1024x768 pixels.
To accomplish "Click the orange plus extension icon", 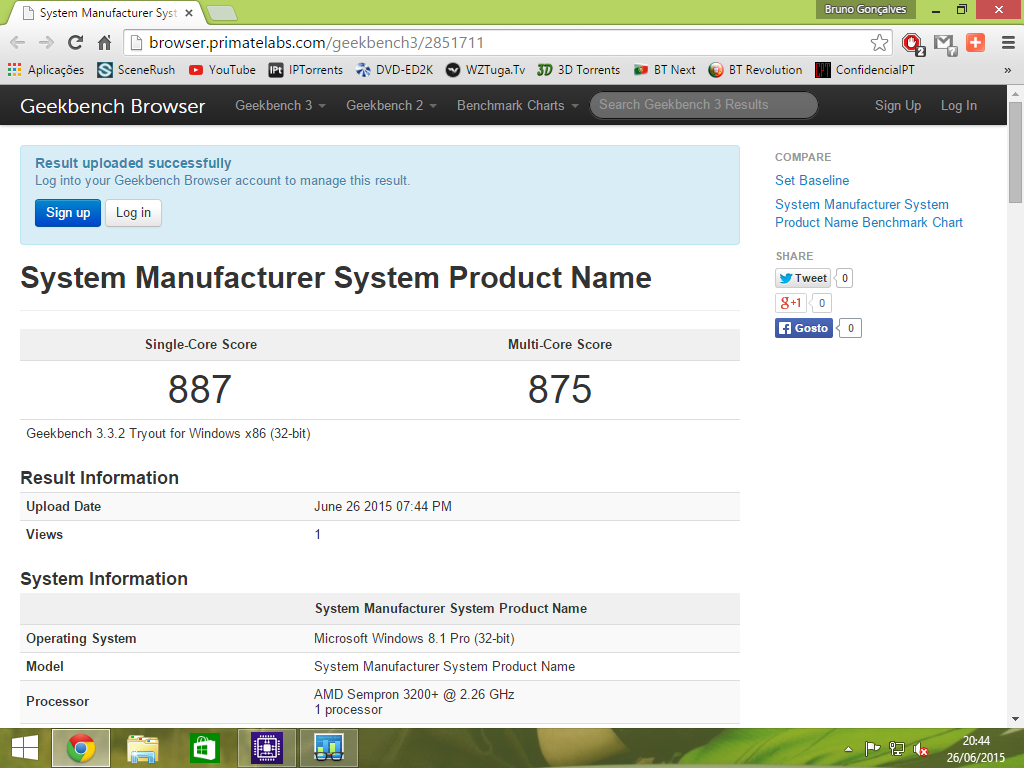I will point(976,42).
